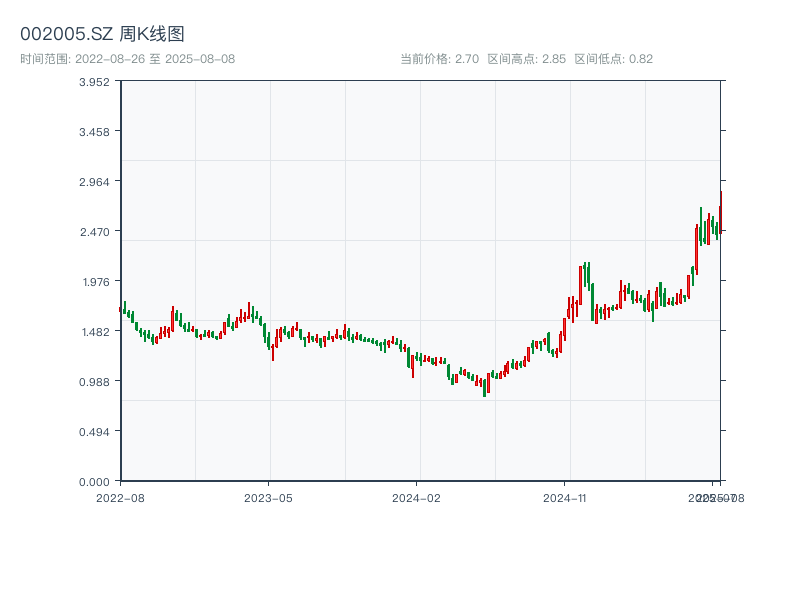The height and width of the screenshot is (600, 800).
Task: Click the 1.976 price level label
Action: tap(94, 282)
